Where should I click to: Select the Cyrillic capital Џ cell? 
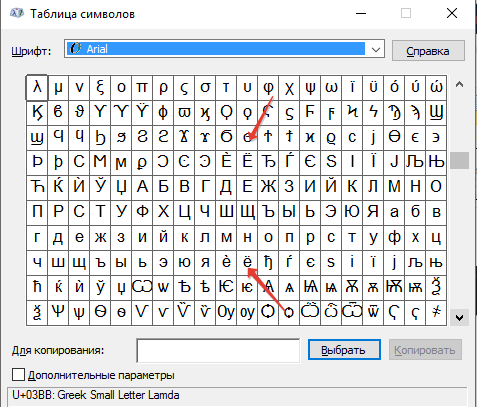pyautogui.click(x=121, y=188)
